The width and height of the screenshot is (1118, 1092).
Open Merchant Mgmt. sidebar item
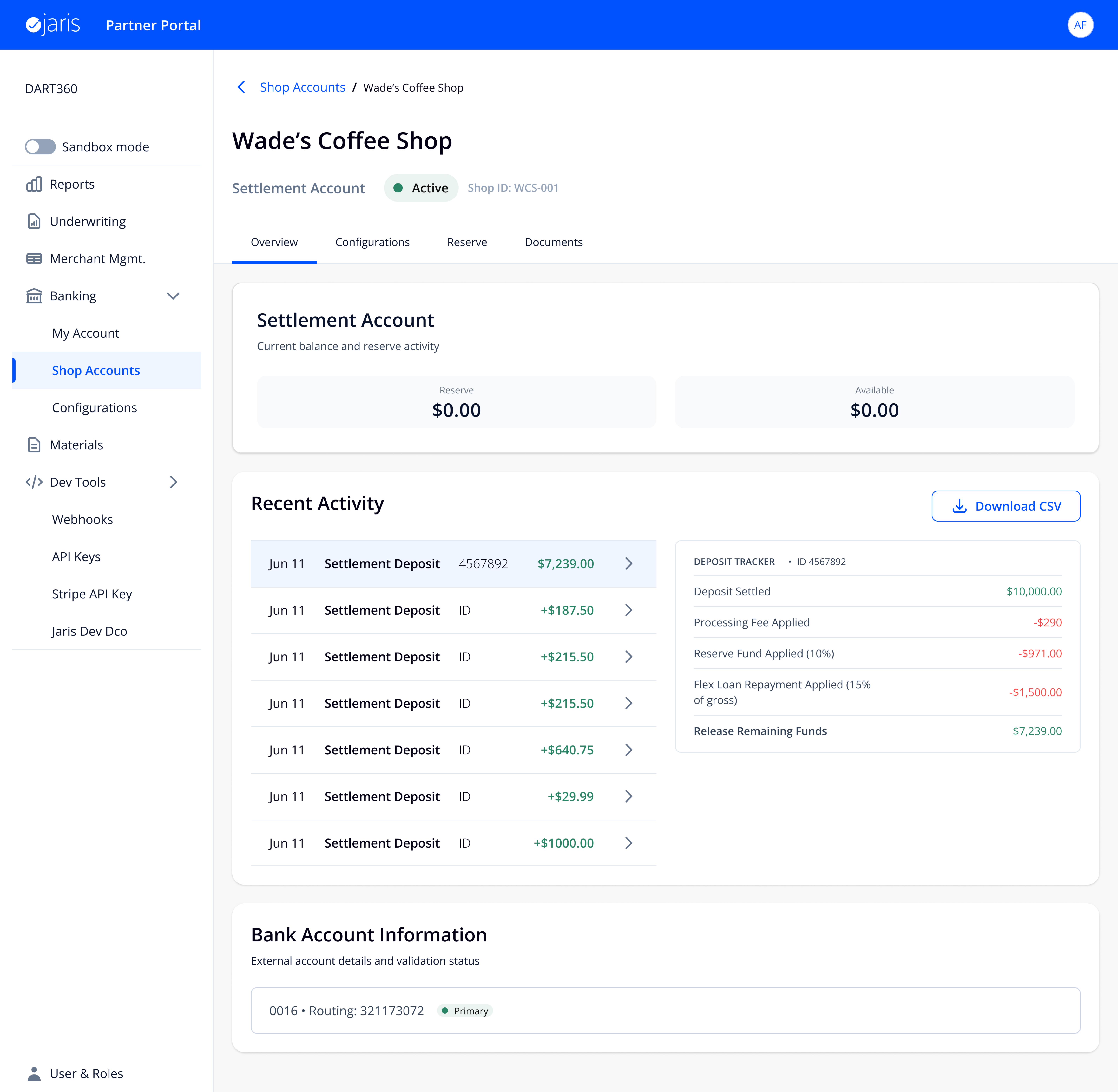tap(107, 259)
